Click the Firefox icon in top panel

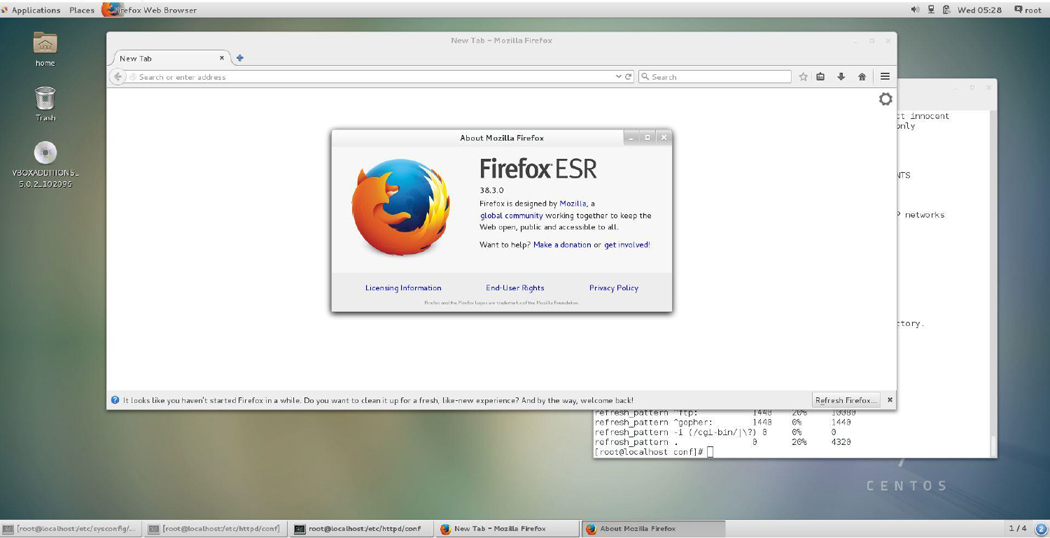pyautogui.click(x=111, y=9)
